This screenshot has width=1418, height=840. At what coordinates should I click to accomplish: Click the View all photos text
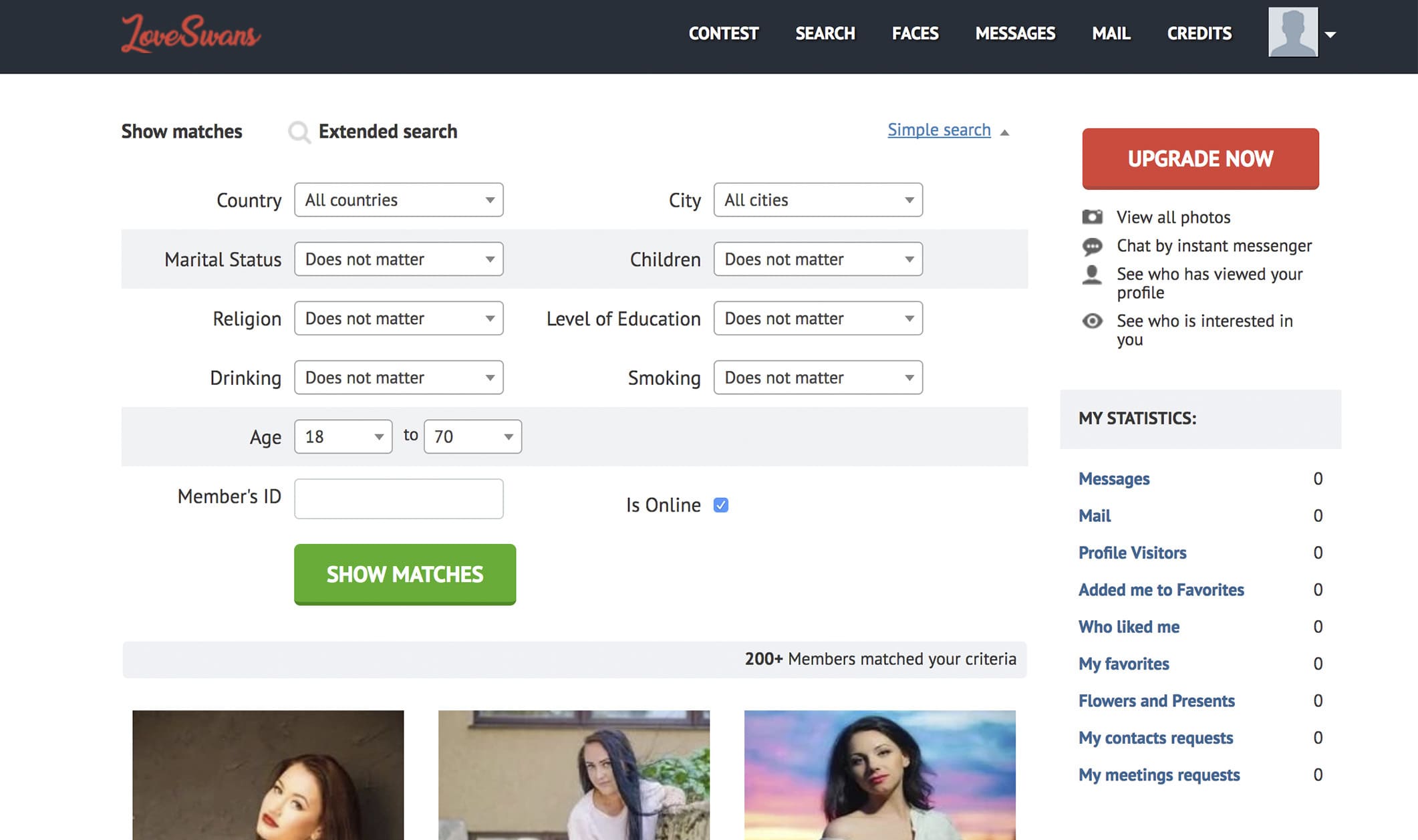tap(1173, 217)
